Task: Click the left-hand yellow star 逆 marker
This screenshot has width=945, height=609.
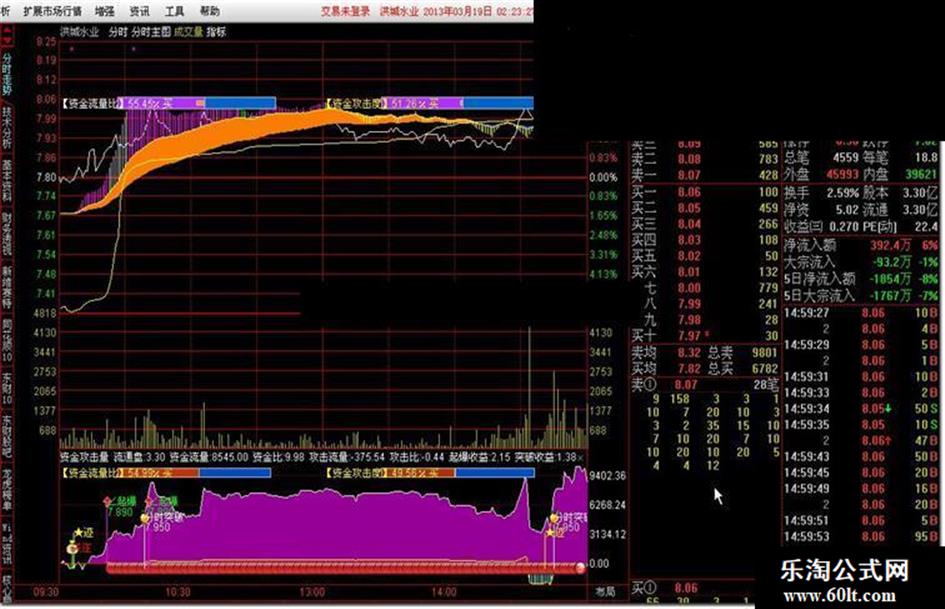Action: [x=78, y=533]
